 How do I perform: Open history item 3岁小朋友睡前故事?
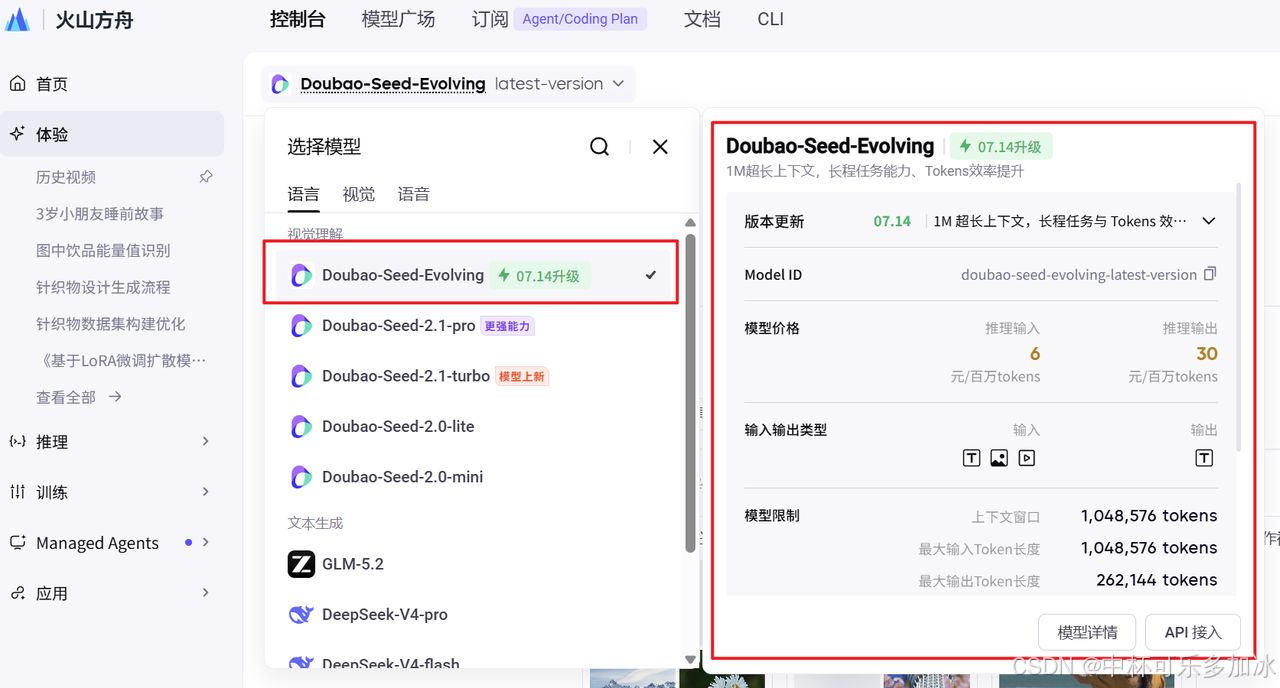100,214
